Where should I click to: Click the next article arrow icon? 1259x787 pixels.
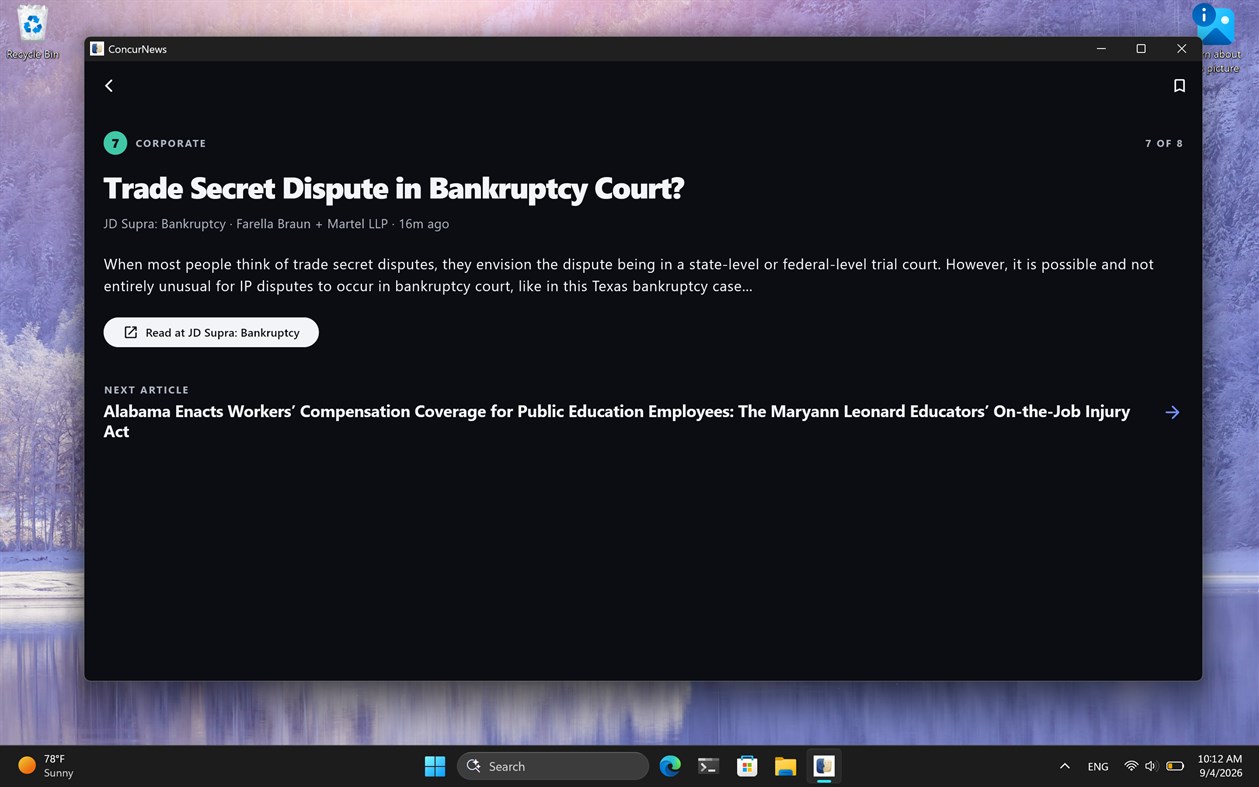pyautogui.click(x=1172, y=412)
